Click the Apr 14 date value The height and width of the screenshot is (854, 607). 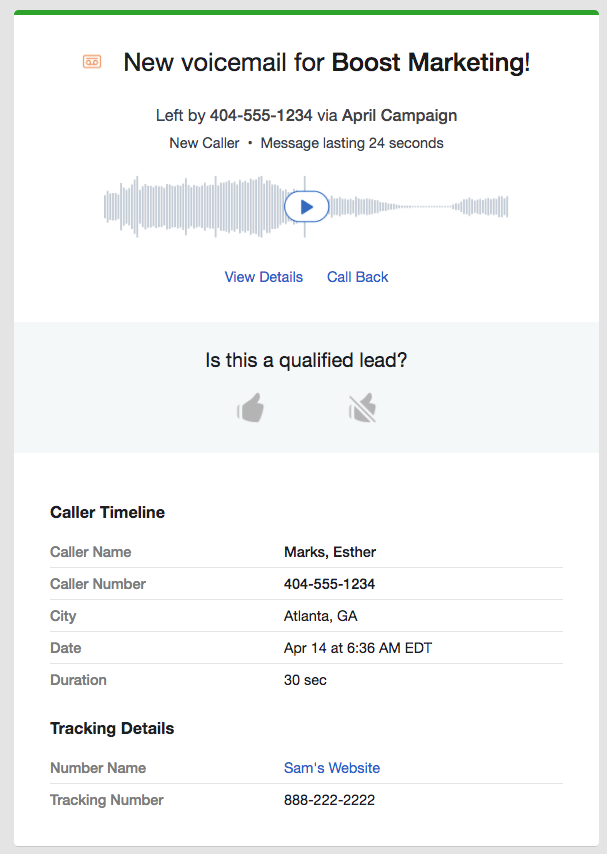(x=357, y=648)
